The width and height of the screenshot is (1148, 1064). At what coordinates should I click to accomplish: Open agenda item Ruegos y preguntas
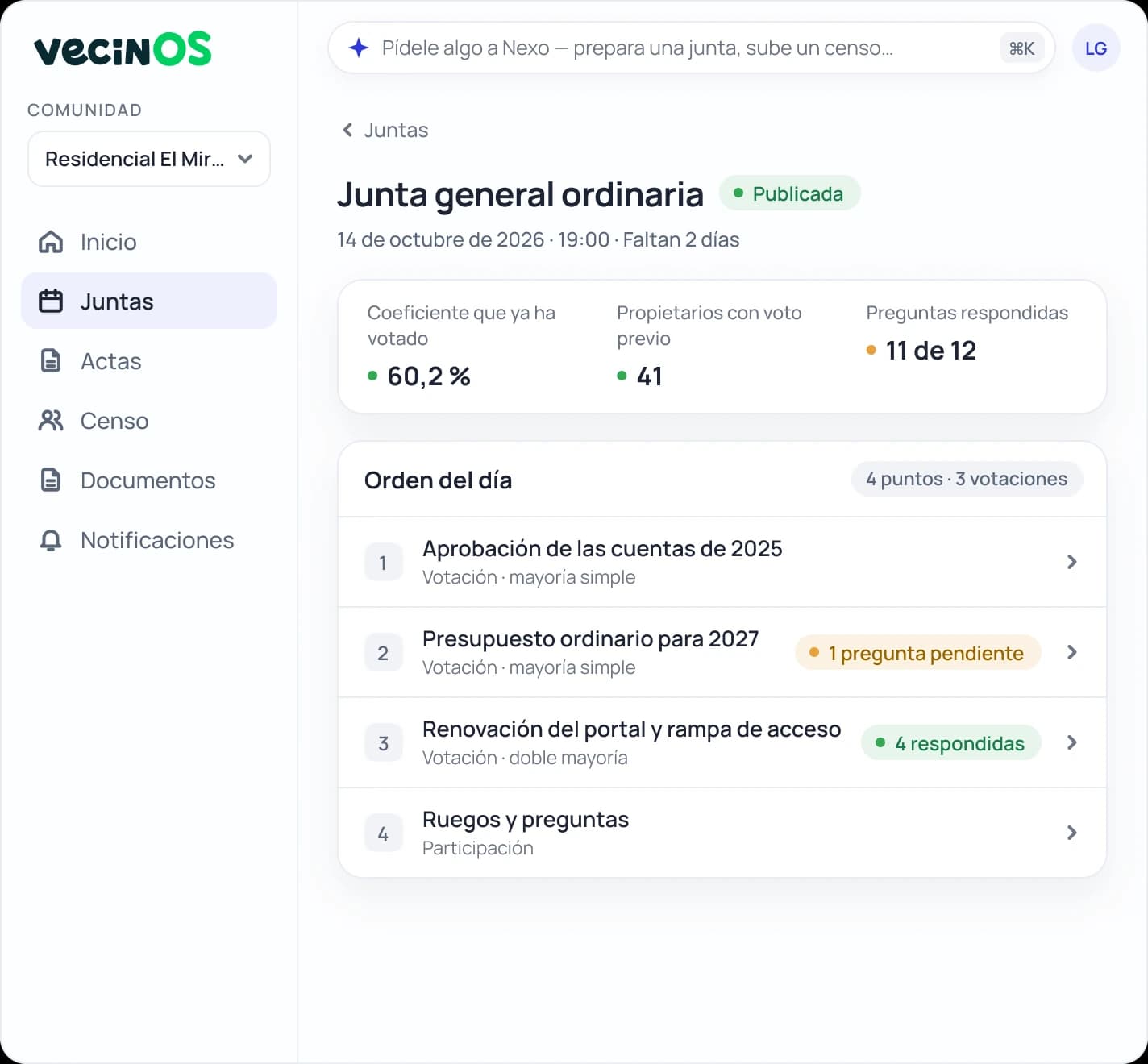(x=722, y=833)
